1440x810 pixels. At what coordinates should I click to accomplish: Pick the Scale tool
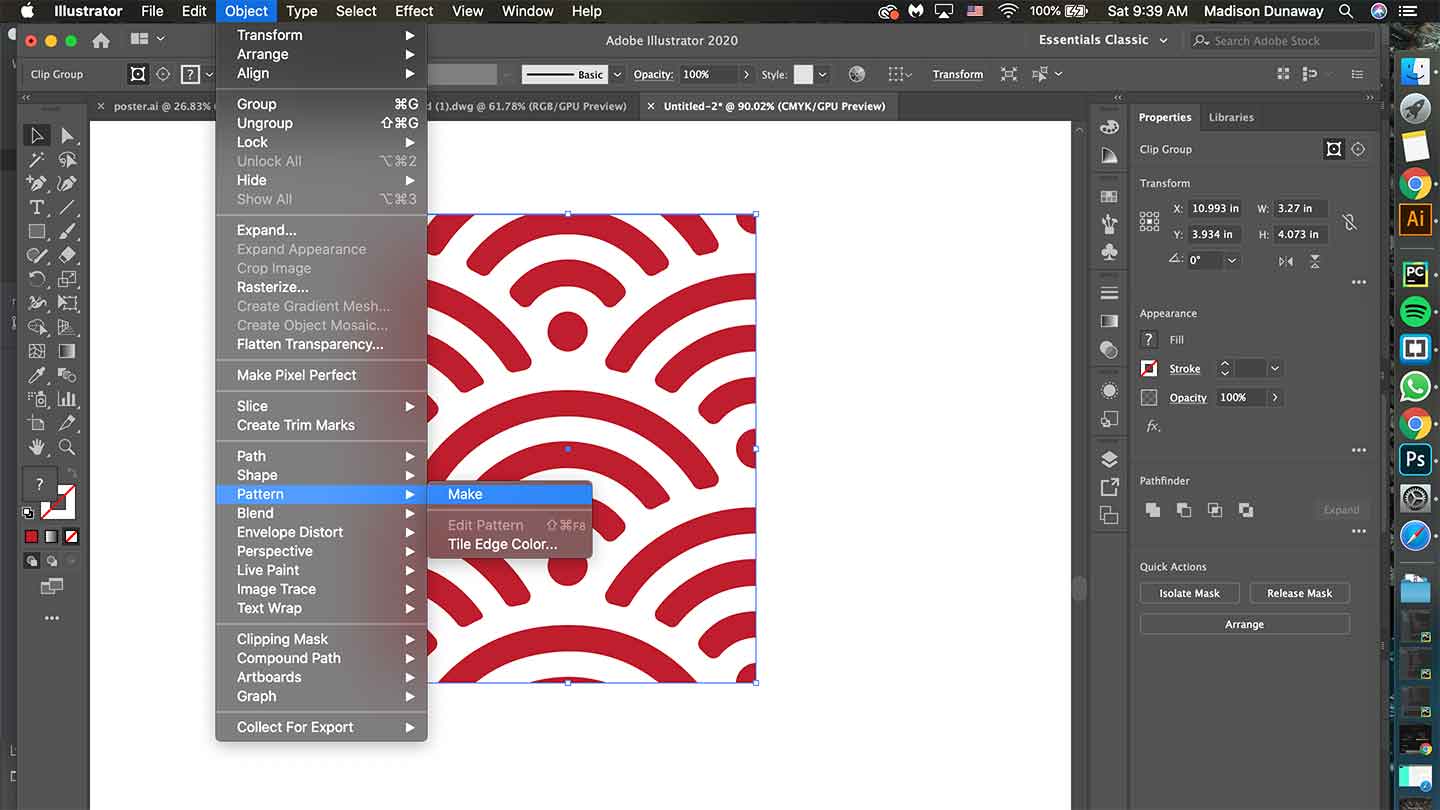[x=67, y=279]
